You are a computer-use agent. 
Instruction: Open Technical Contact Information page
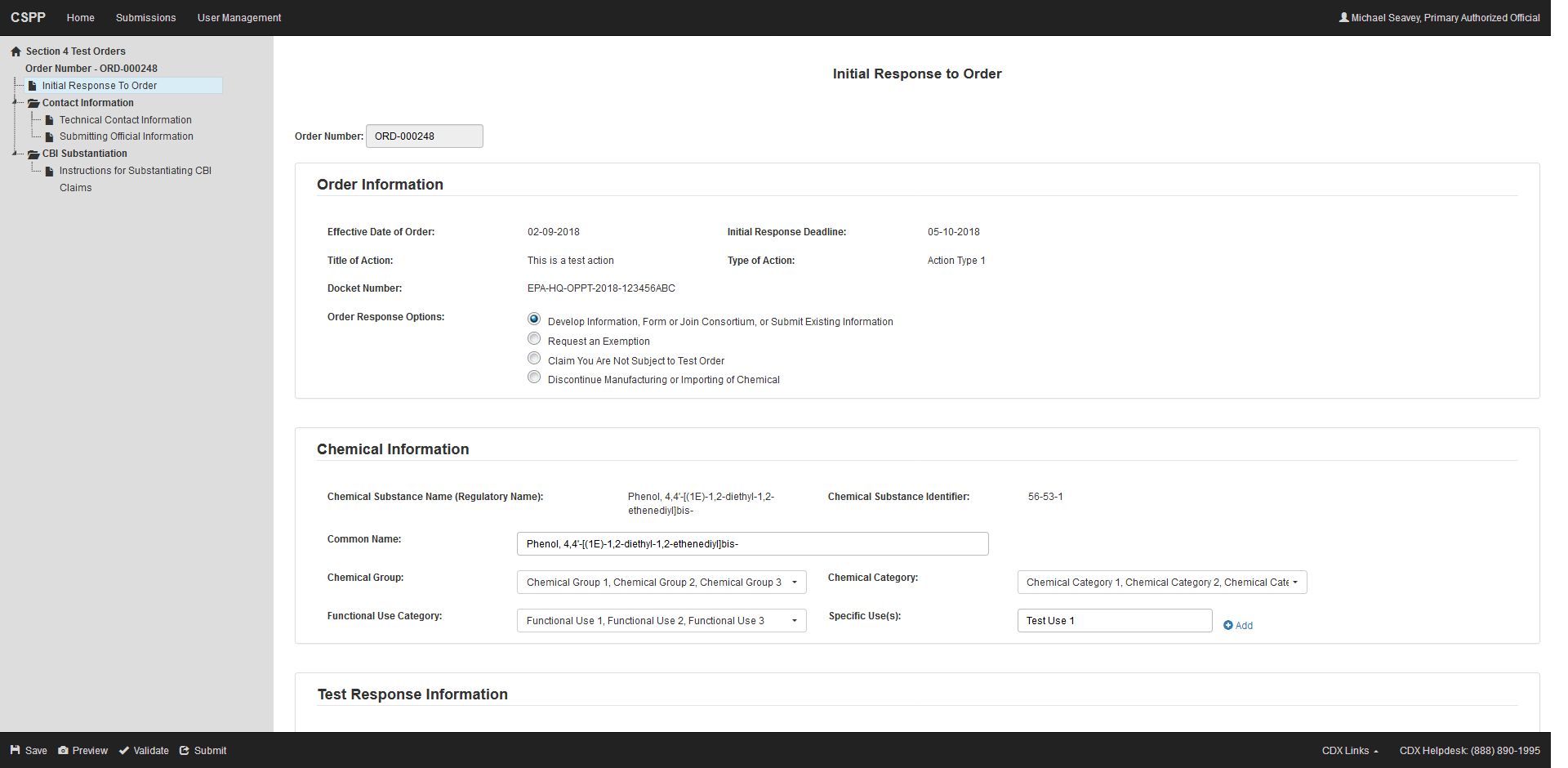tap(125, 120)
